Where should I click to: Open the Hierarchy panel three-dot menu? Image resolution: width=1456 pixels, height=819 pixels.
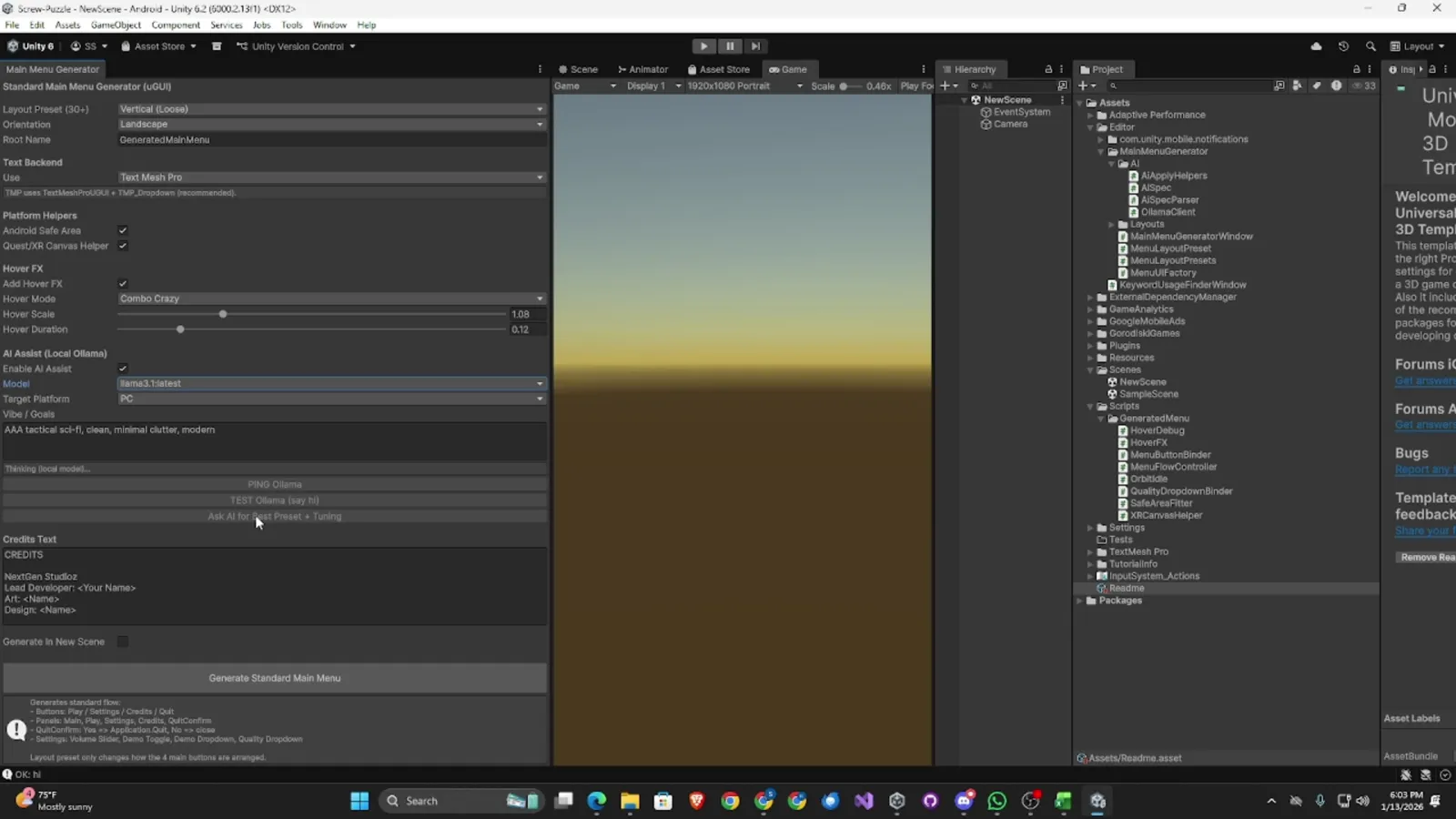(1061, 69)
